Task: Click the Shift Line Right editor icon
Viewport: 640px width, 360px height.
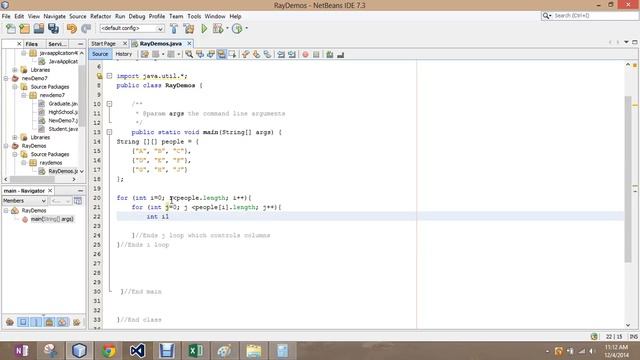Action: (292, 54)
